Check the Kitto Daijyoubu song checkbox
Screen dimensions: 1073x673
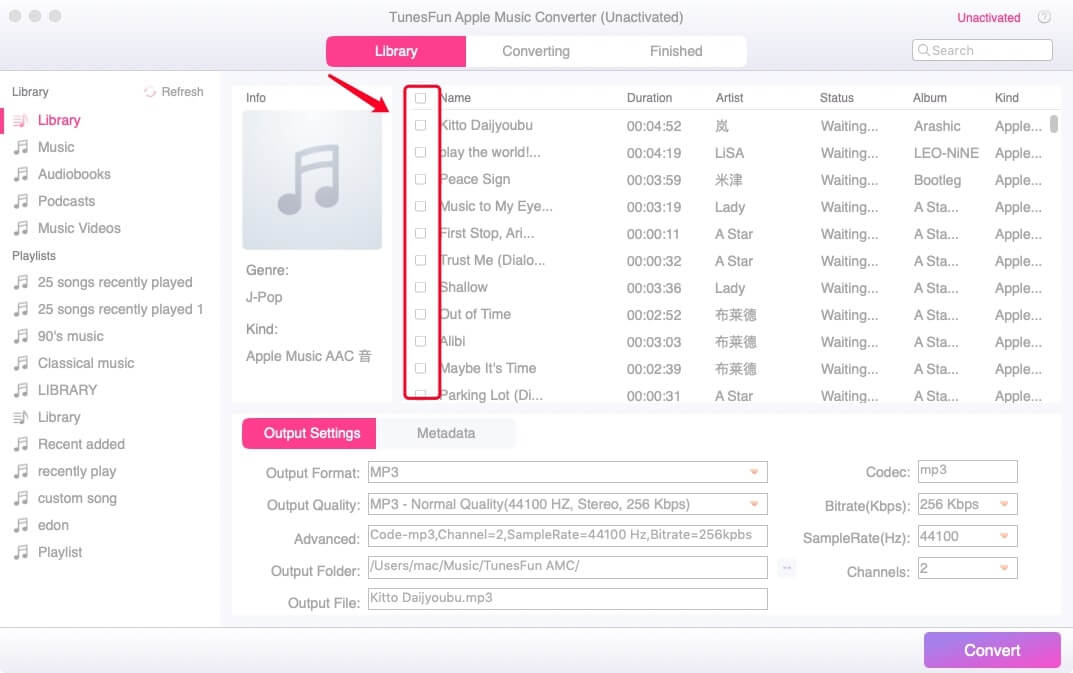pos(420,125)
